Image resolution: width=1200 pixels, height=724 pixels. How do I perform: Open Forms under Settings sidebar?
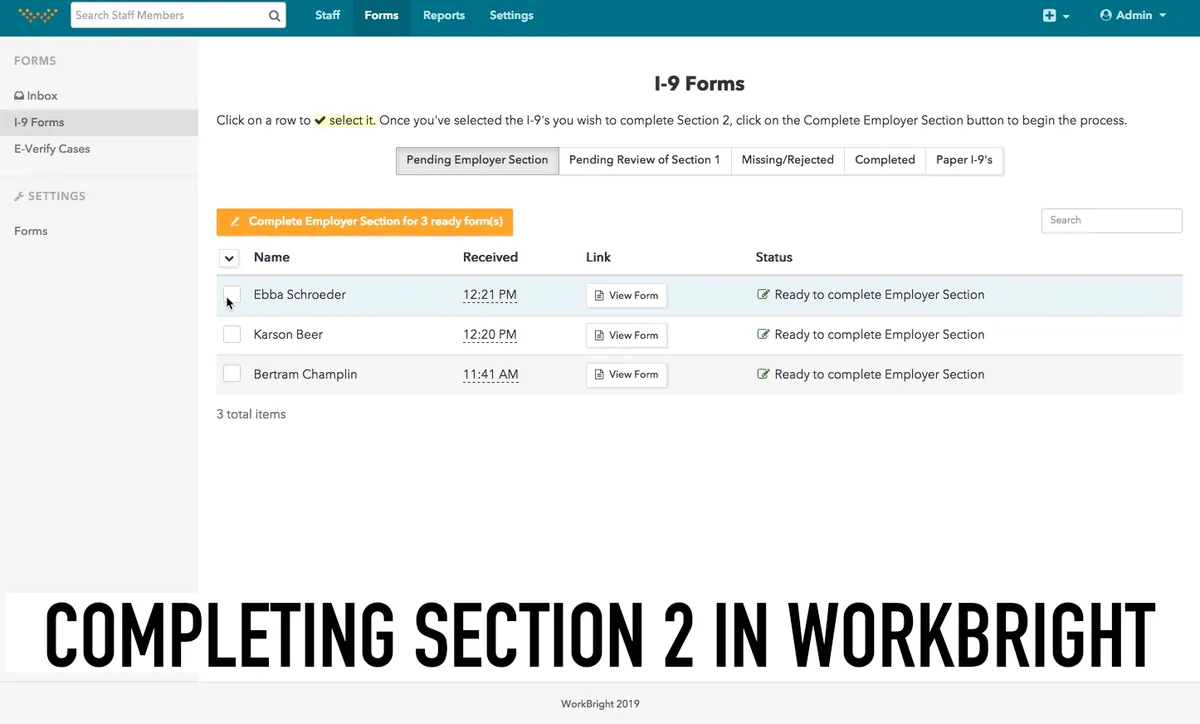pyautogui.click(x=31, y=231)
